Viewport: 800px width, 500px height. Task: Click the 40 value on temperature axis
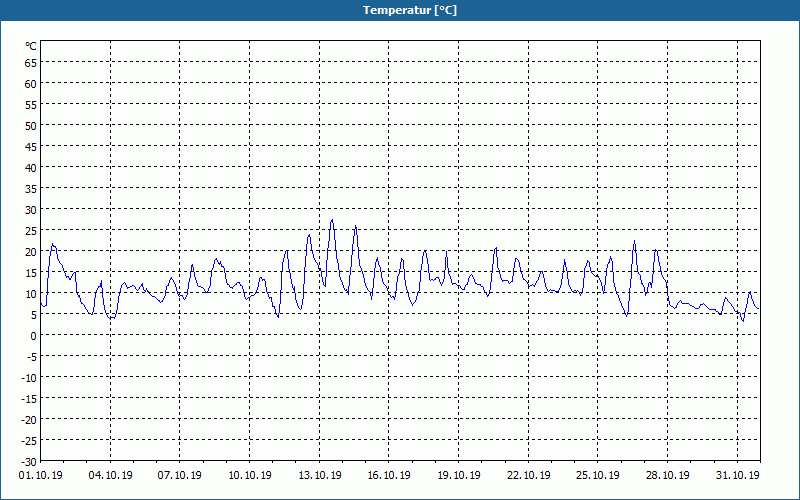[x=31, y=168]
